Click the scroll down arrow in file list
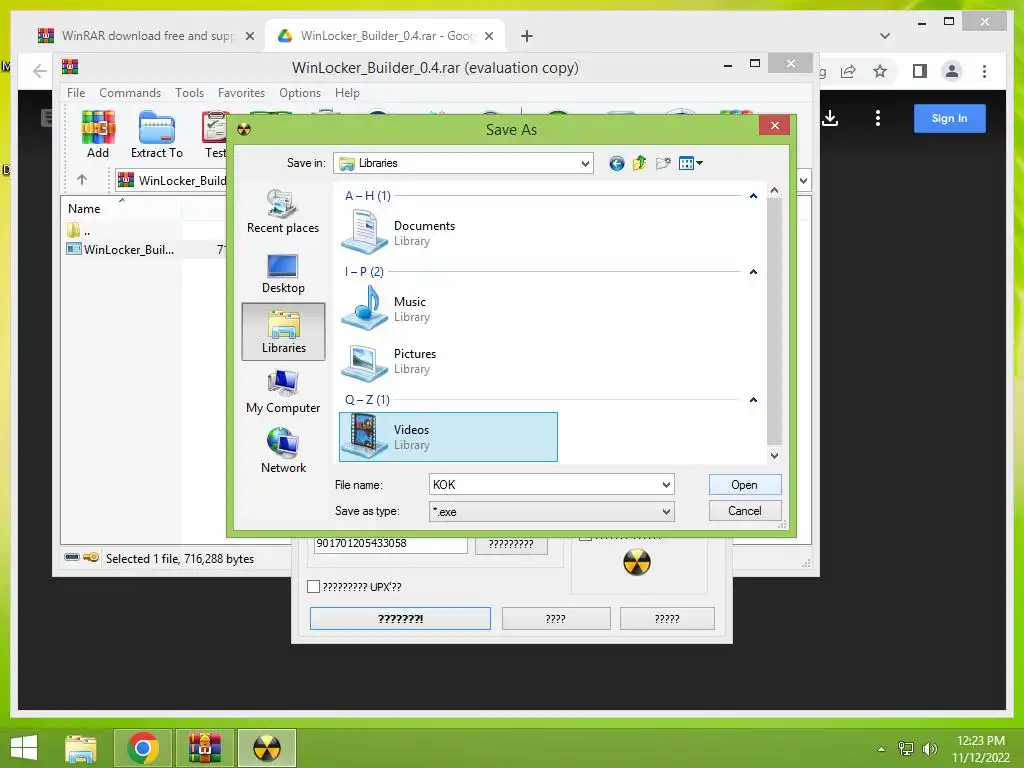Screen dimensions: 1024x768 click(774, 455)
